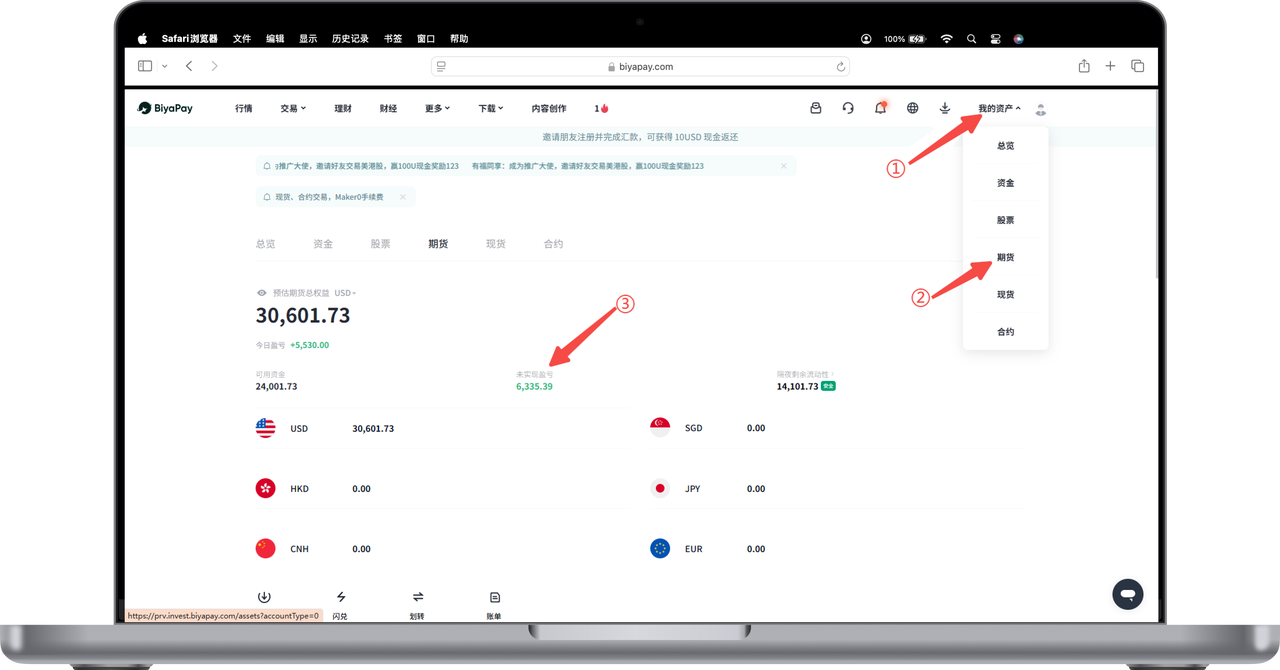
Task: Expand the 交易 dropdown in the navigation
Action: (293, 108)
